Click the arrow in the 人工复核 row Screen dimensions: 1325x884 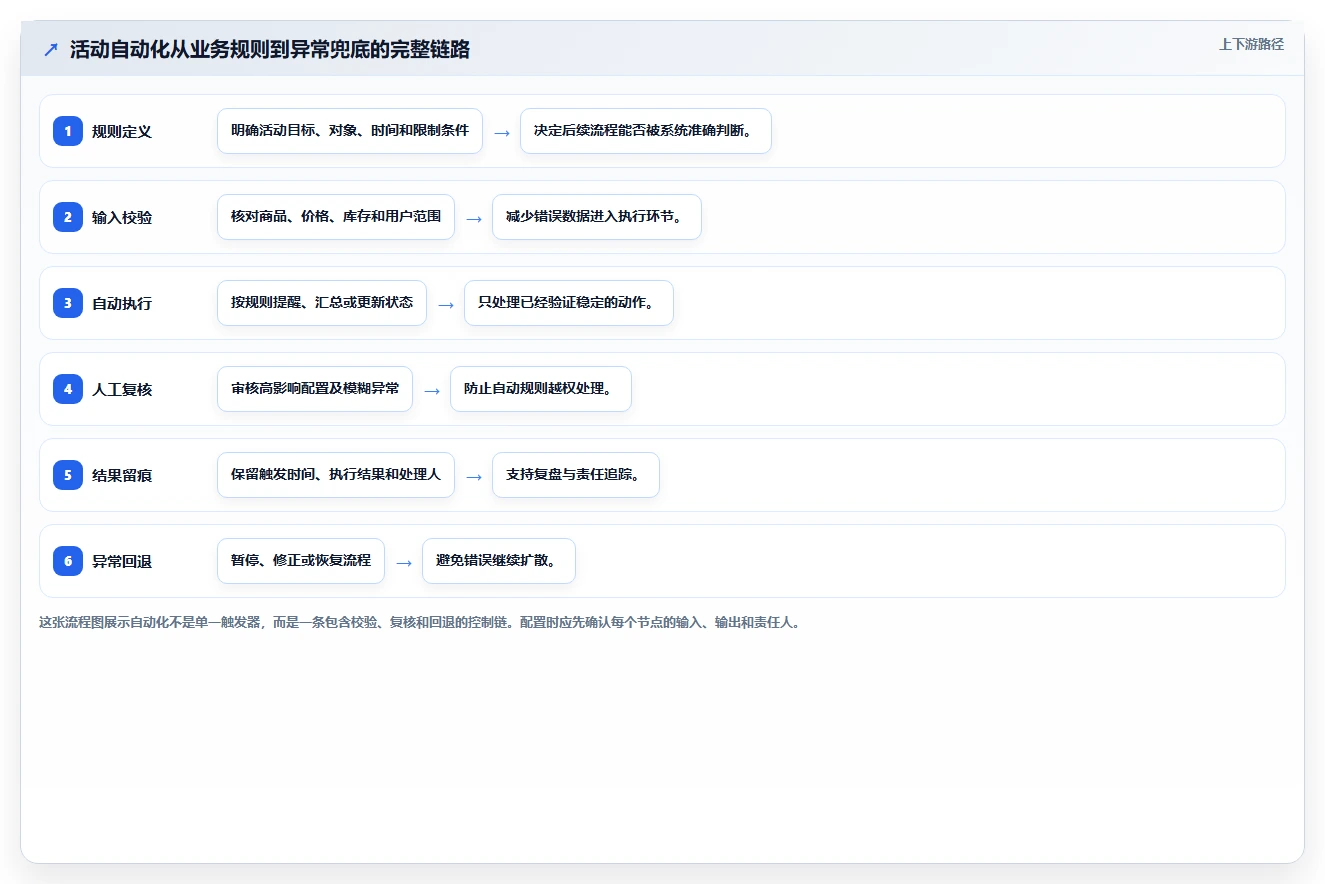pos(432,390)
